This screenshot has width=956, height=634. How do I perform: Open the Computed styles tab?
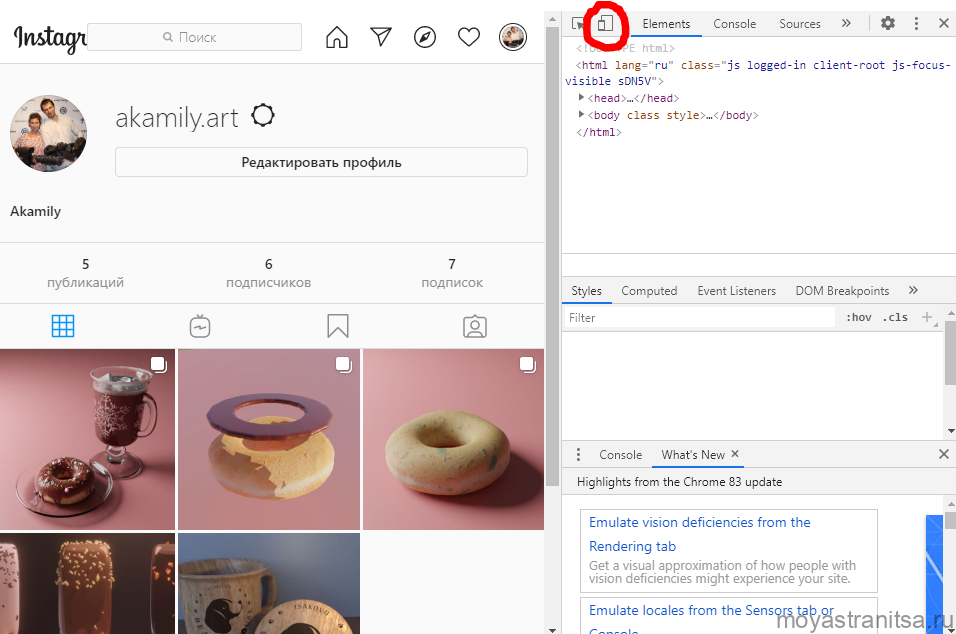click(649, 291)
